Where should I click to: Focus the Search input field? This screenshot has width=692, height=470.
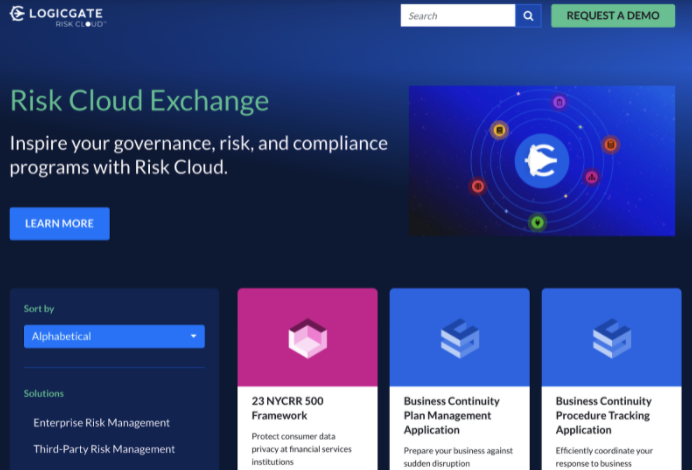click(x=458, y=16)
